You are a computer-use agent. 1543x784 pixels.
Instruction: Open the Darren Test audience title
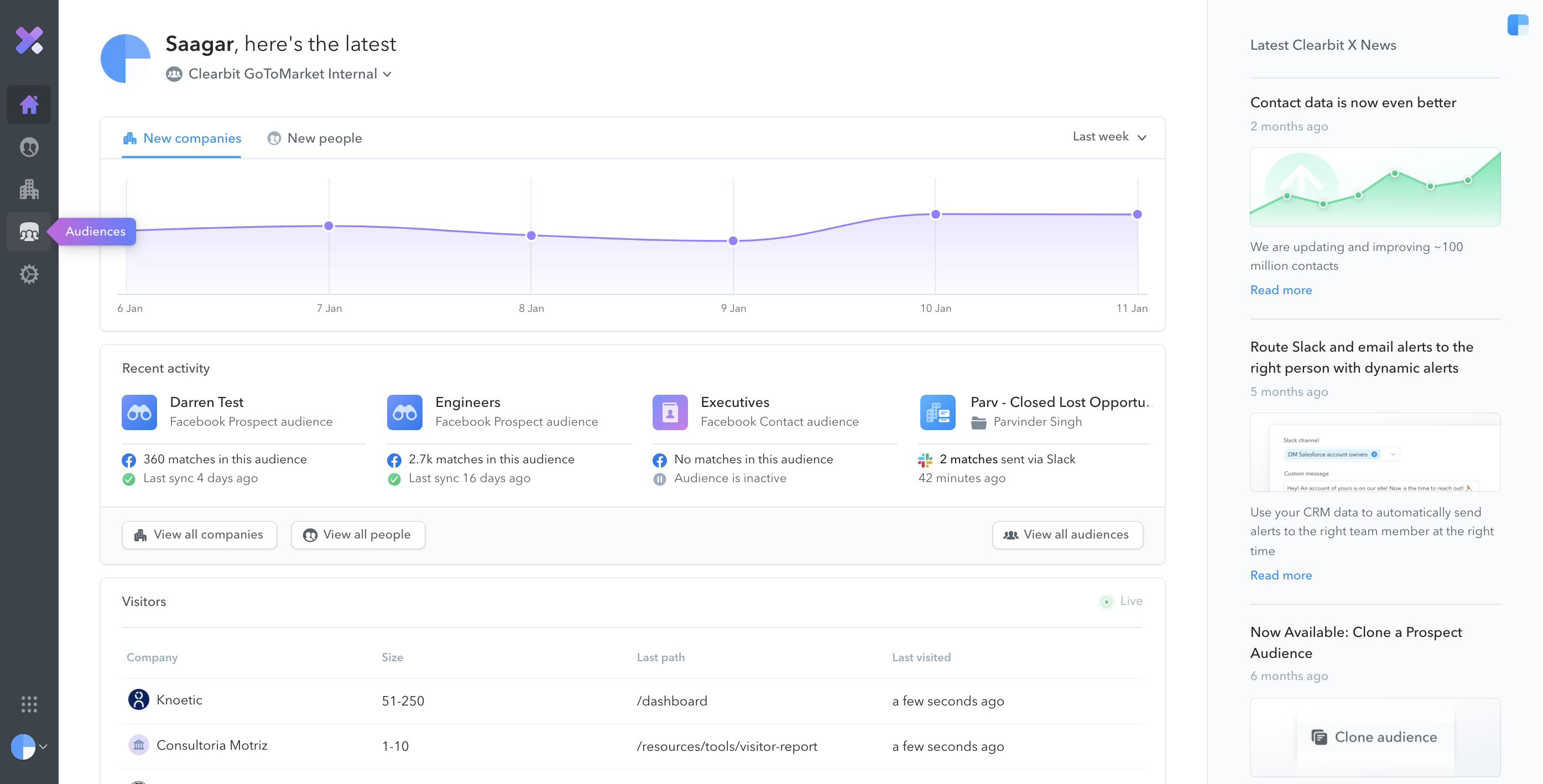click(207, 402)
